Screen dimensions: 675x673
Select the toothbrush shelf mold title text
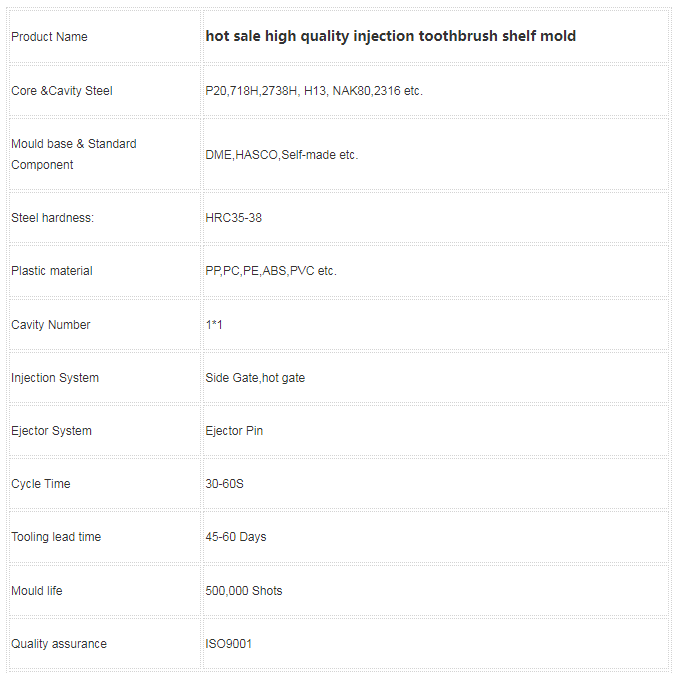(390, 36)
